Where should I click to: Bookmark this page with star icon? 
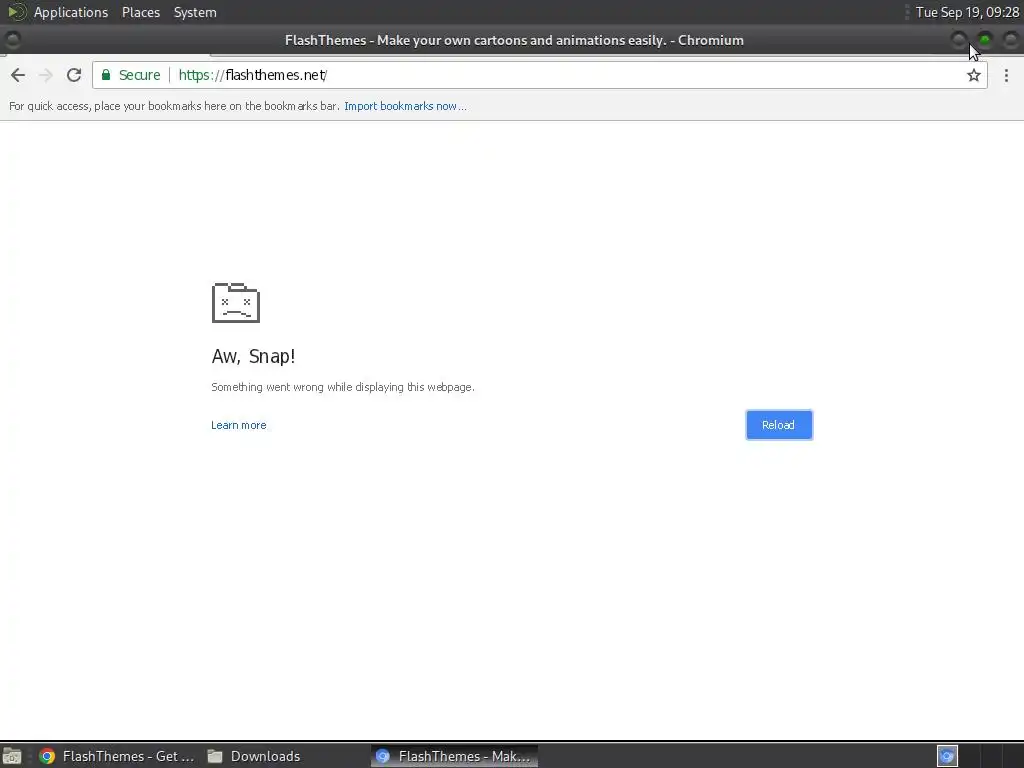[x=974, y=75]
